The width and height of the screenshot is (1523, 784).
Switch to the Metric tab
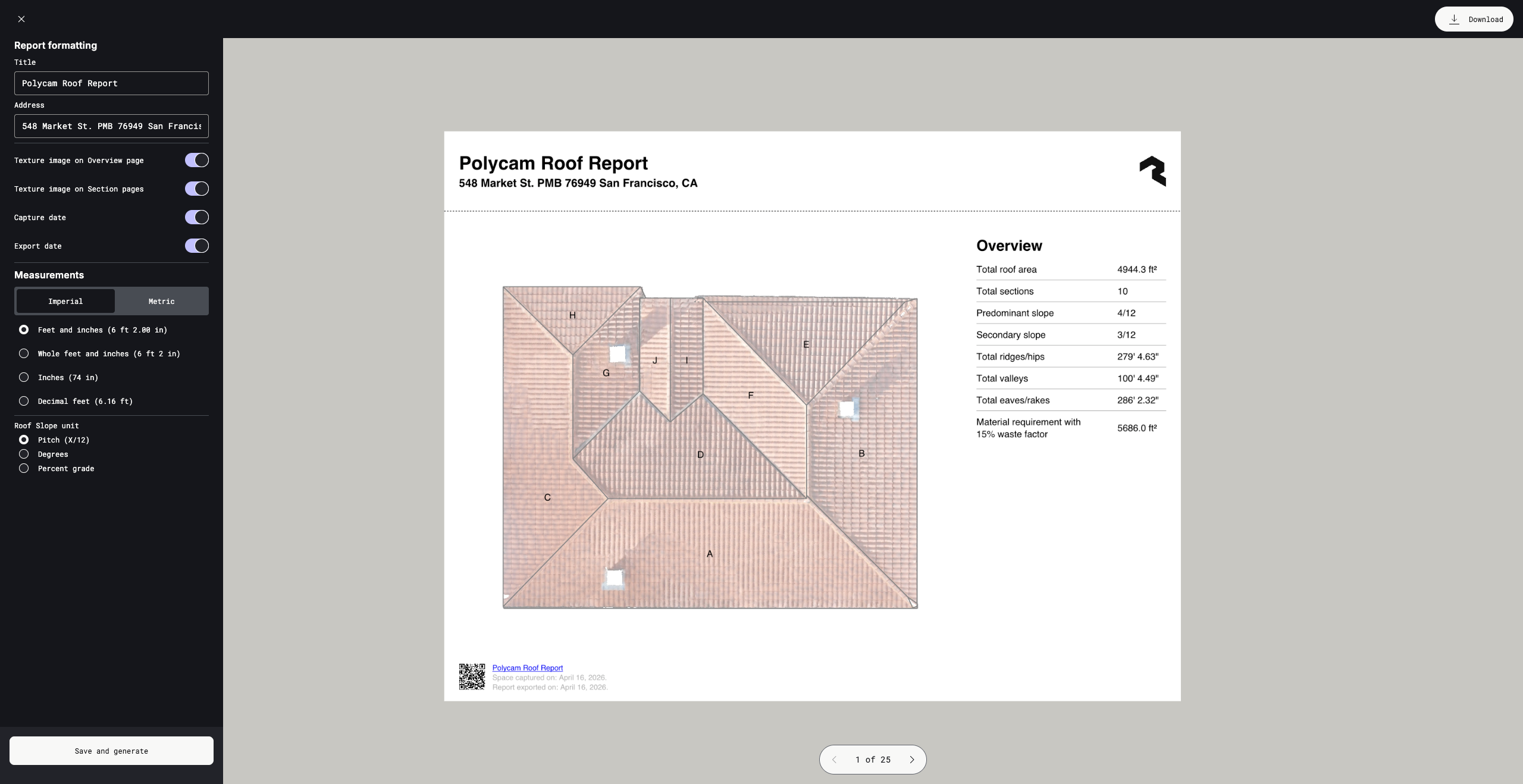pos(161,301)
